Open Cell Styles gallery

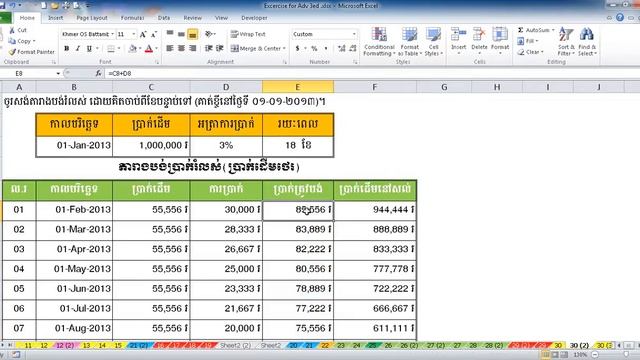coord(433,42)
